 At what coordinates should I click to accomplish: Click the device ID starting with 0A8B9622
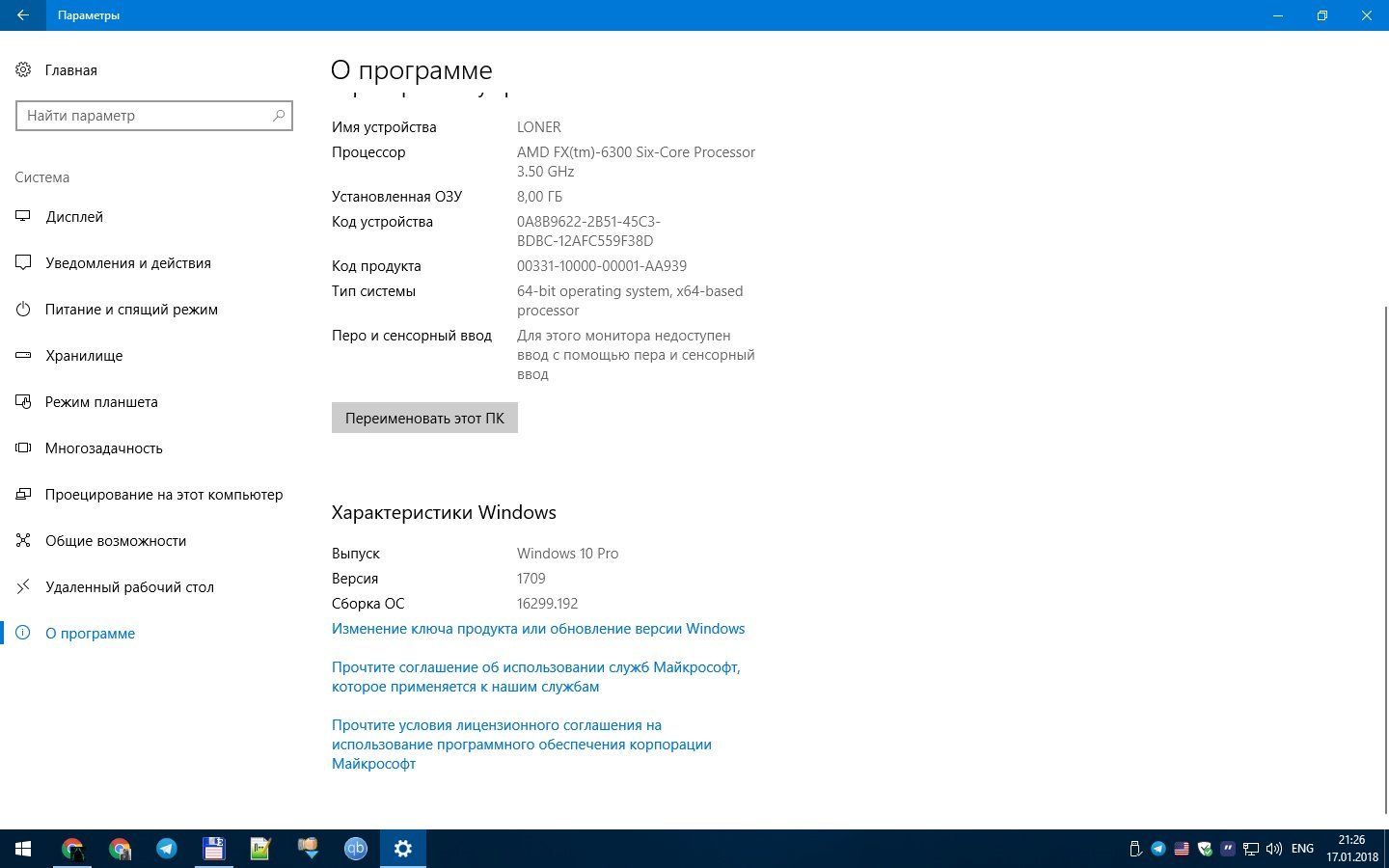[x=588, y=231]
